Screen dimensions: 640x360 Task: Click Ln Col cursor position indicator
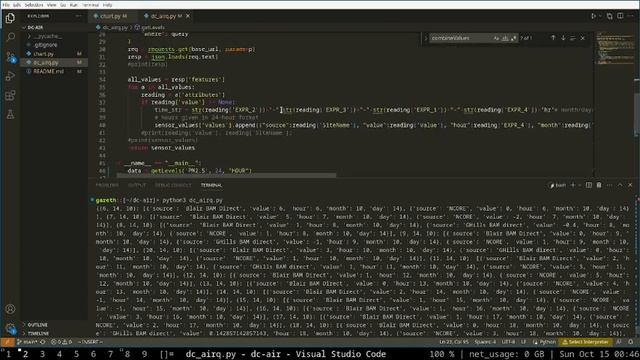453,342
